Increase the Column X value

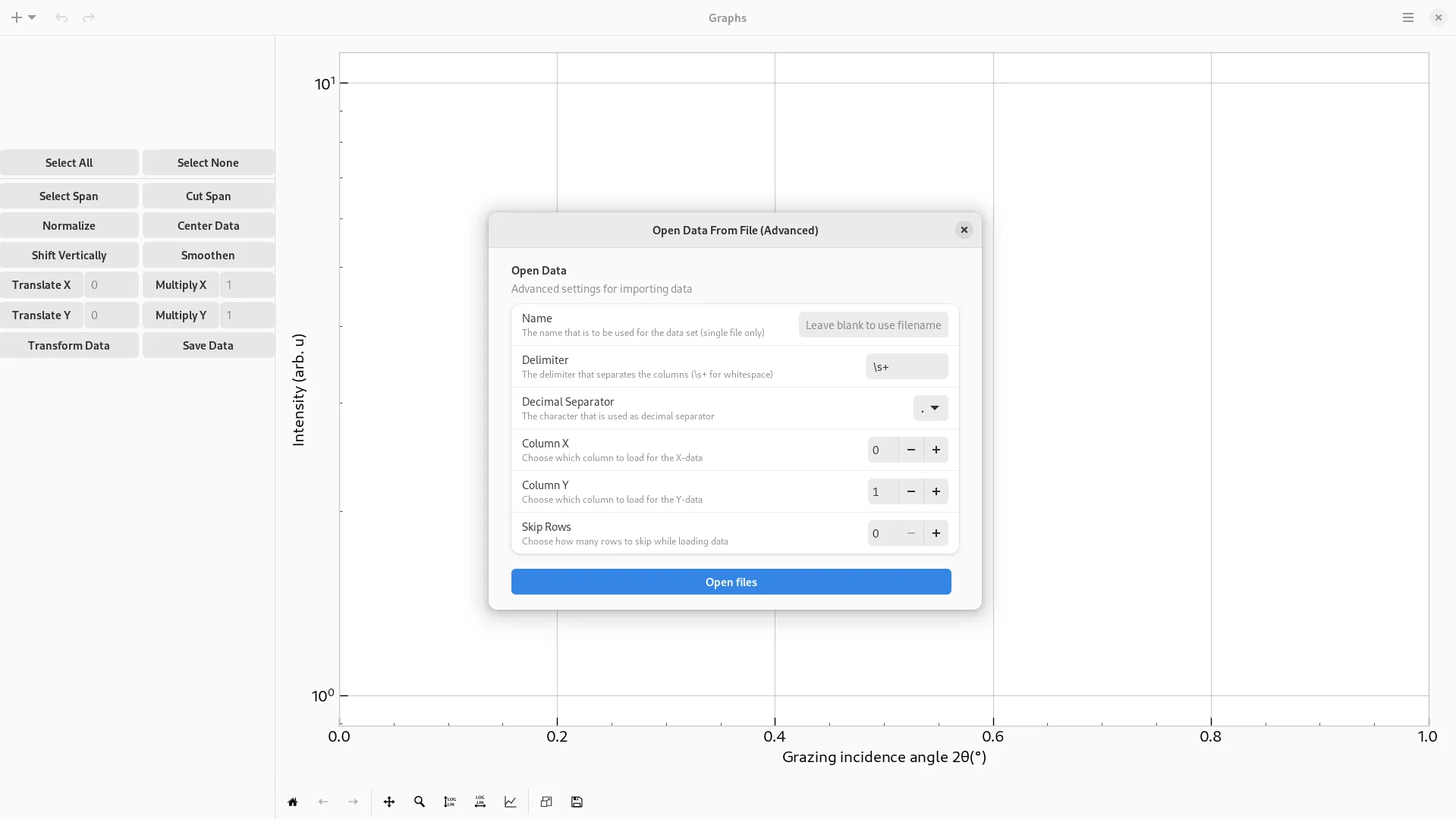(x=936, y=450)
